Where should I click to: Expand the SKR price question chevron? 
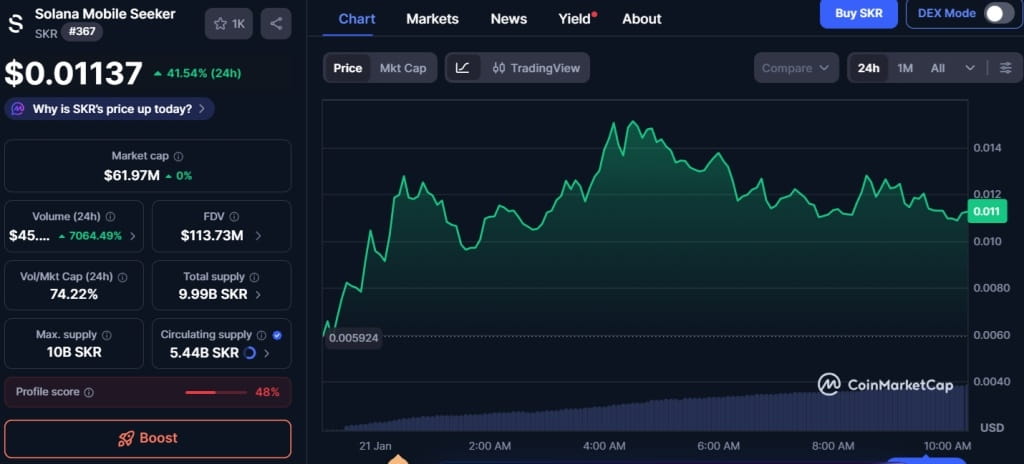202,109
